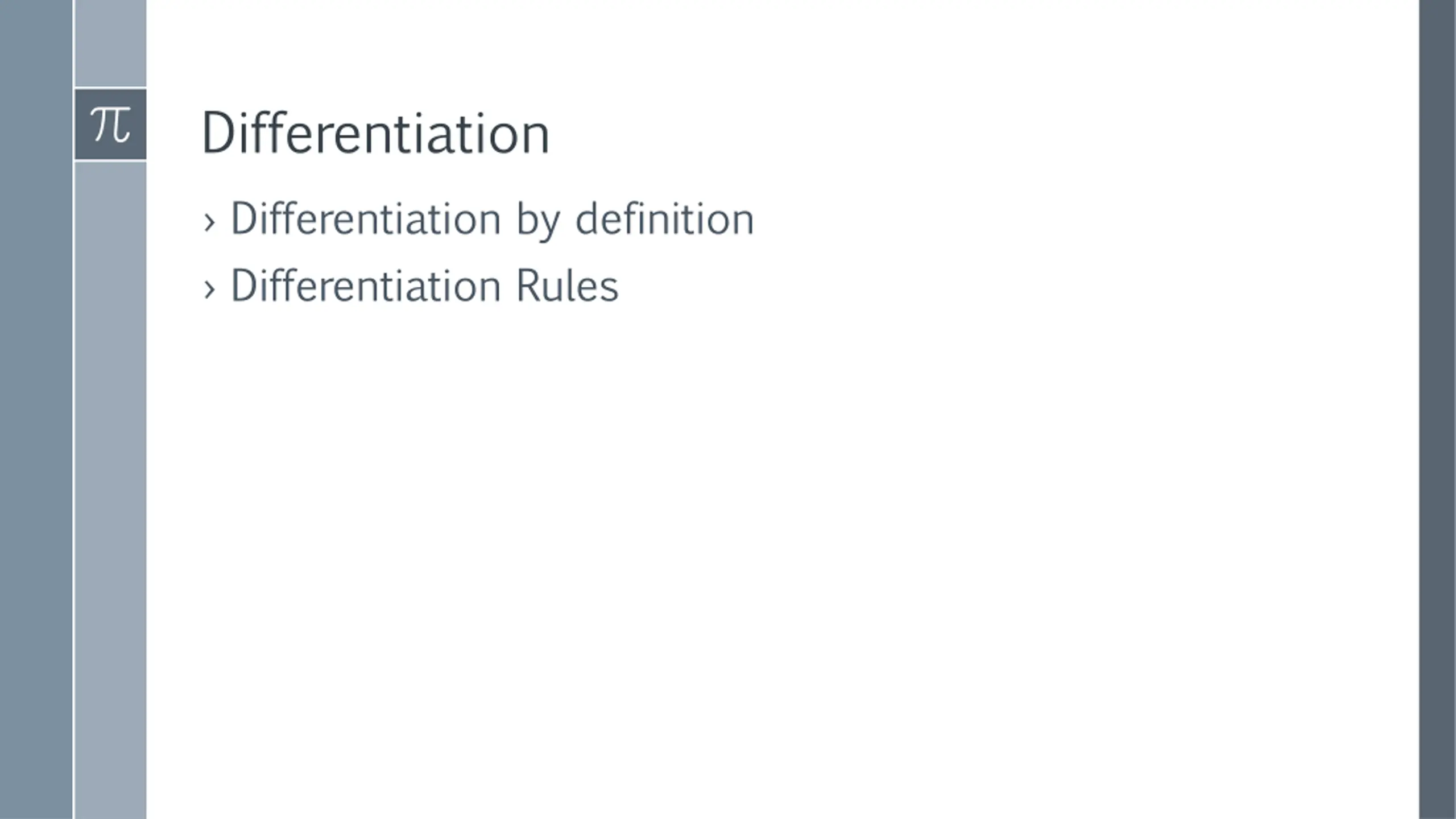The width and height of the screenshot is (1456, 819).
Task: Click the light gray strip below pi icon
Action: pos(110,490)
